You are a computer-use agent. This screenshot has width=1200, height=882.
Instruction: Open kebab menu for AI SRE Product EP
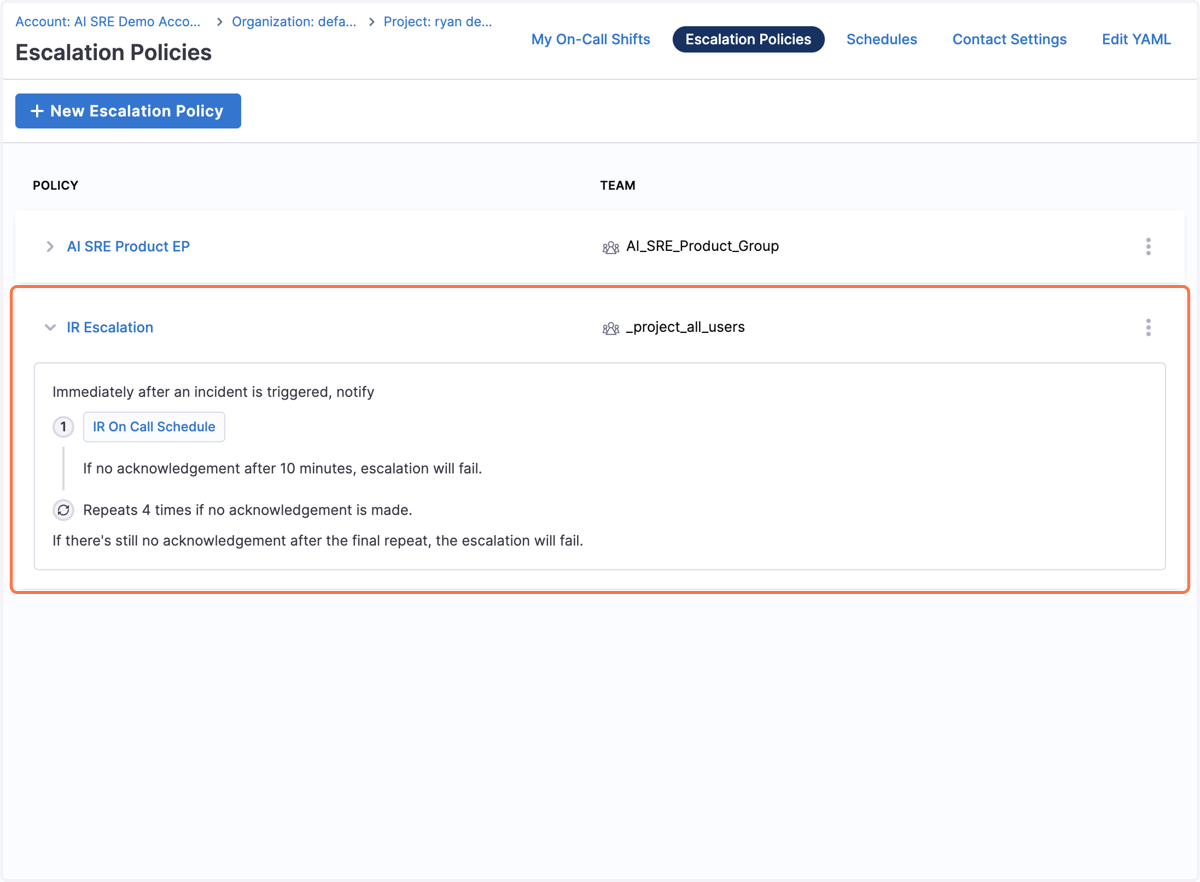click(x=1148, y=246)
